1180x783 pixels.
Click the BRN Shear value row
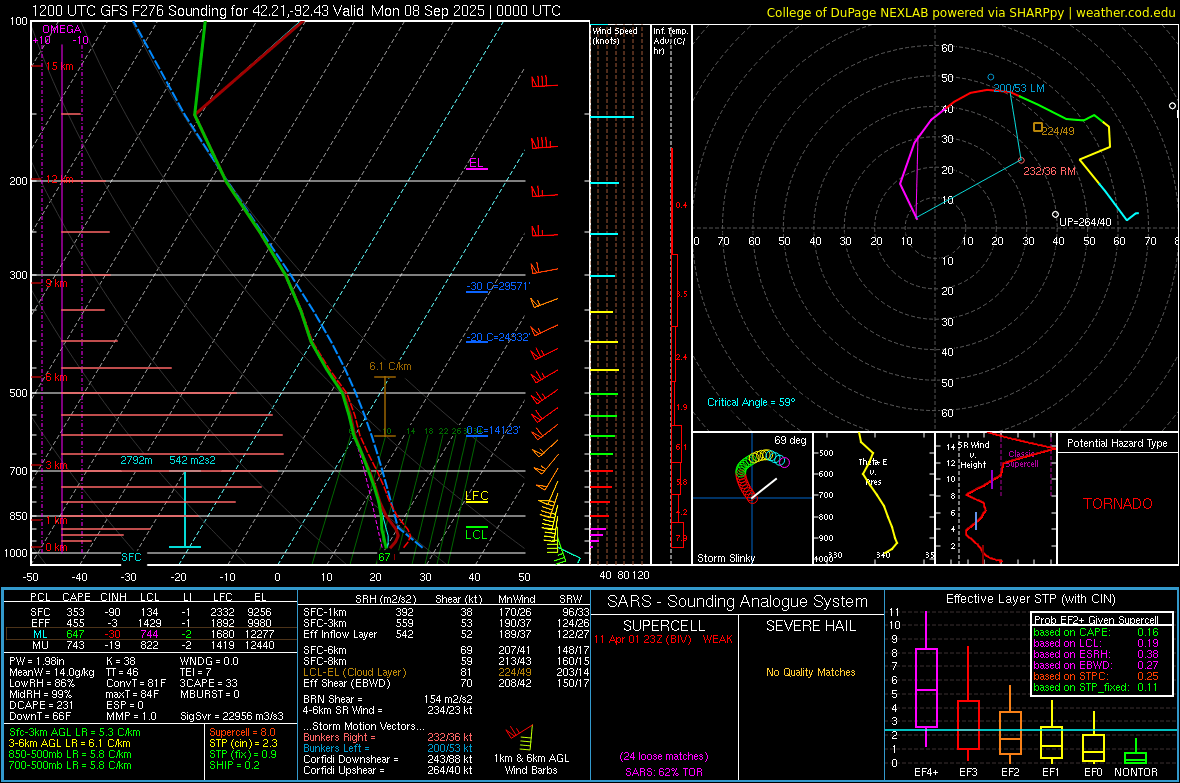click(x=388, y=699)
